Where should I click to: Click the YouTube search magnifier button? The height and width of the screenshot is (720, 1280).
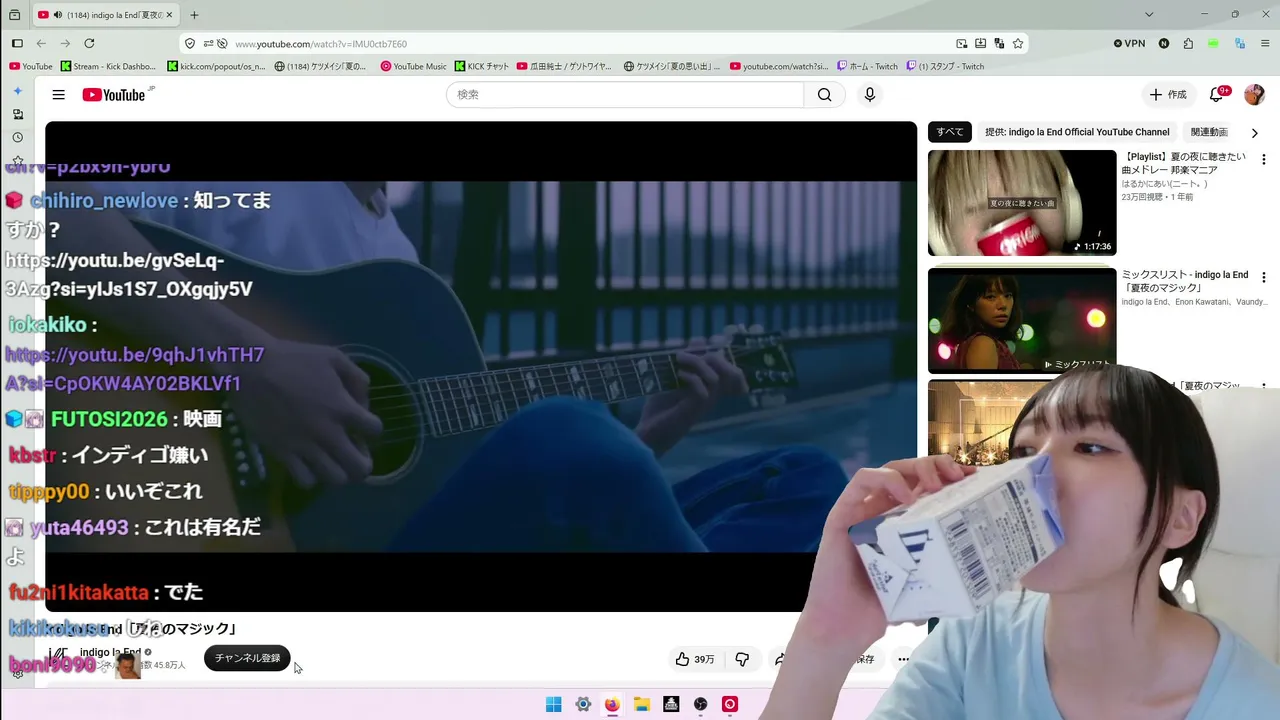[x=824, y=95]
